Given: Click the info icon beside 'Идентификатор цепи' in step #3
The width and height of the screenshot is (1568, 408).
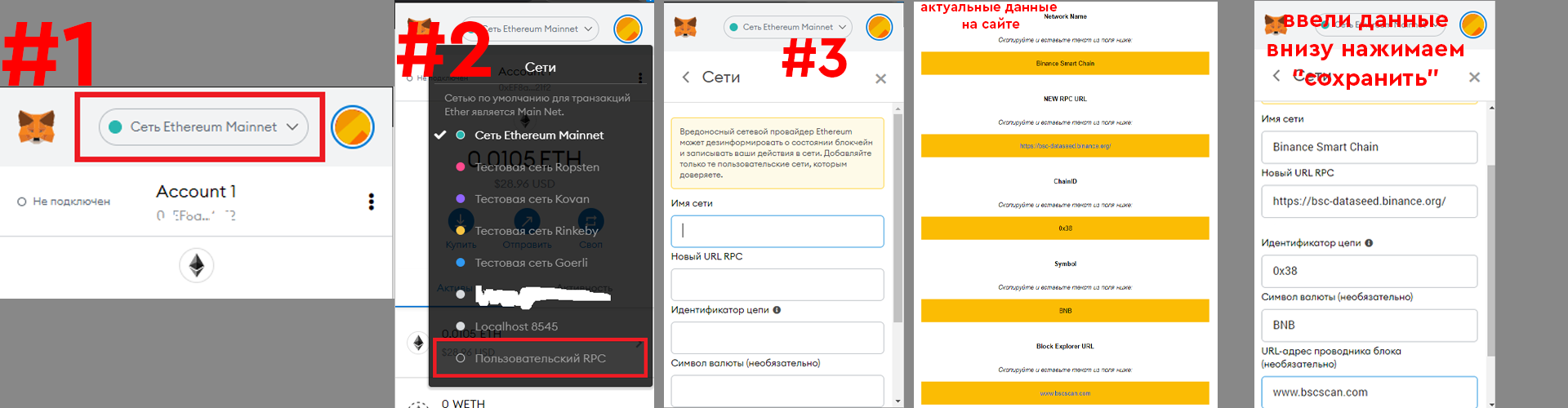Looking at the screenshot, I should pos(777,310).
